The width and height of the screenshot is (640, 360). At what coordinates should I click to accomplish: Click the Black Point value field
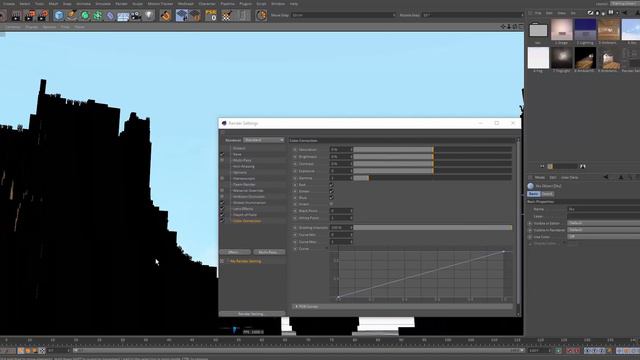(341, 211)
